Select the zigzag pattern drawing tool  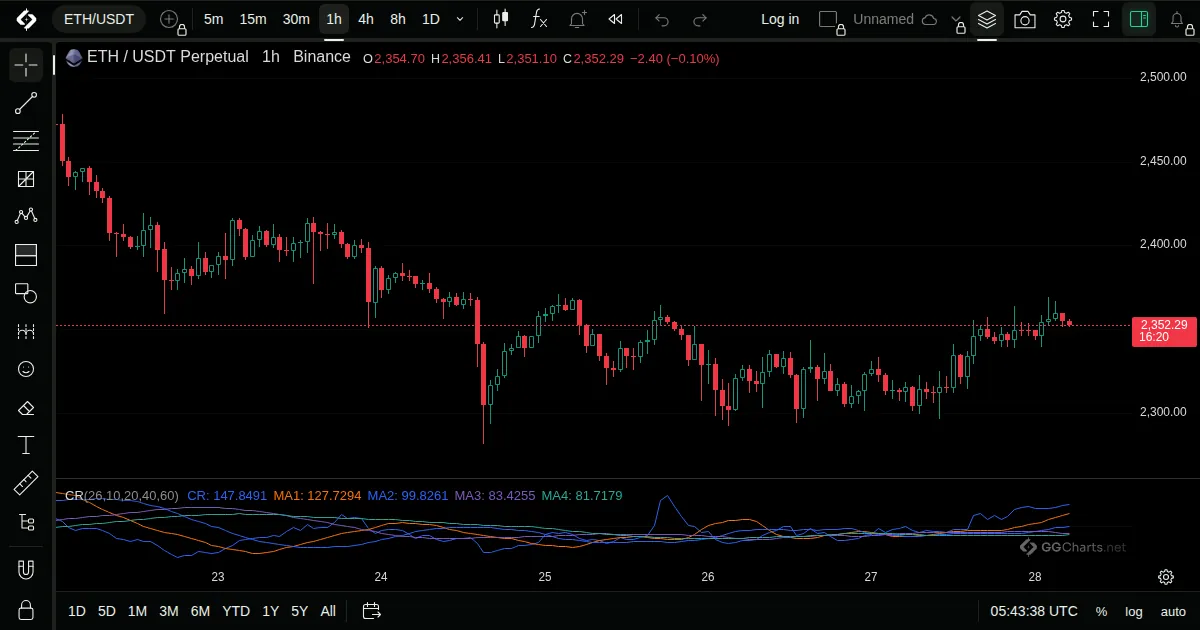click(x=26, y=217)
